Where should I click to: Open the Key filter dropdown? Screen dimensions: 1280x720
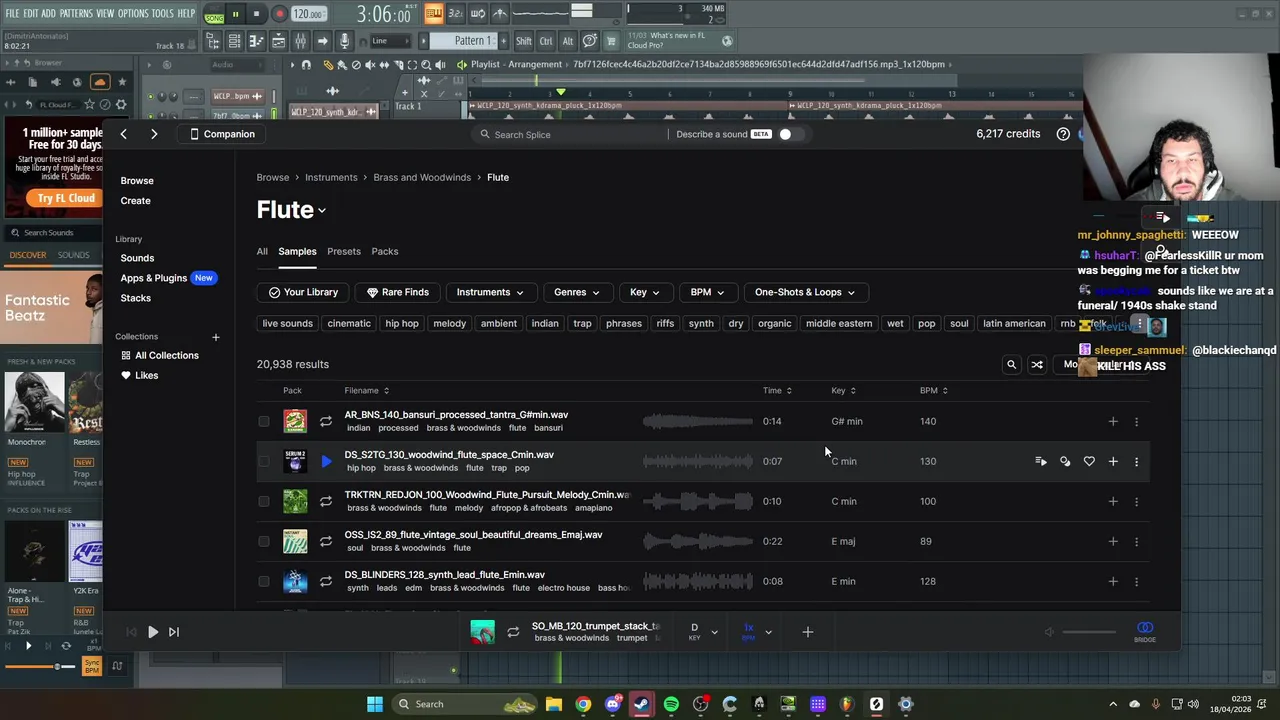(x=644, y=292)
